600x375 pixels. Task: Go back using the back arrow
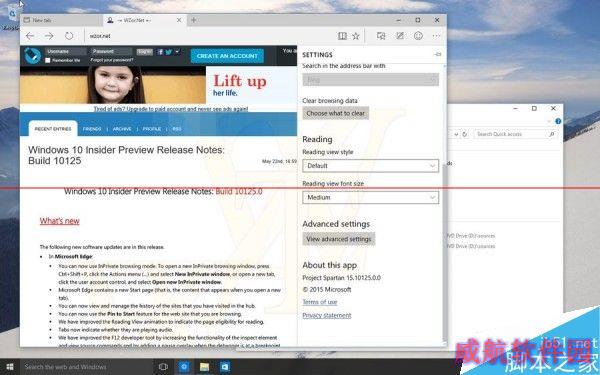pyautogui.click(x=30, y=36)
